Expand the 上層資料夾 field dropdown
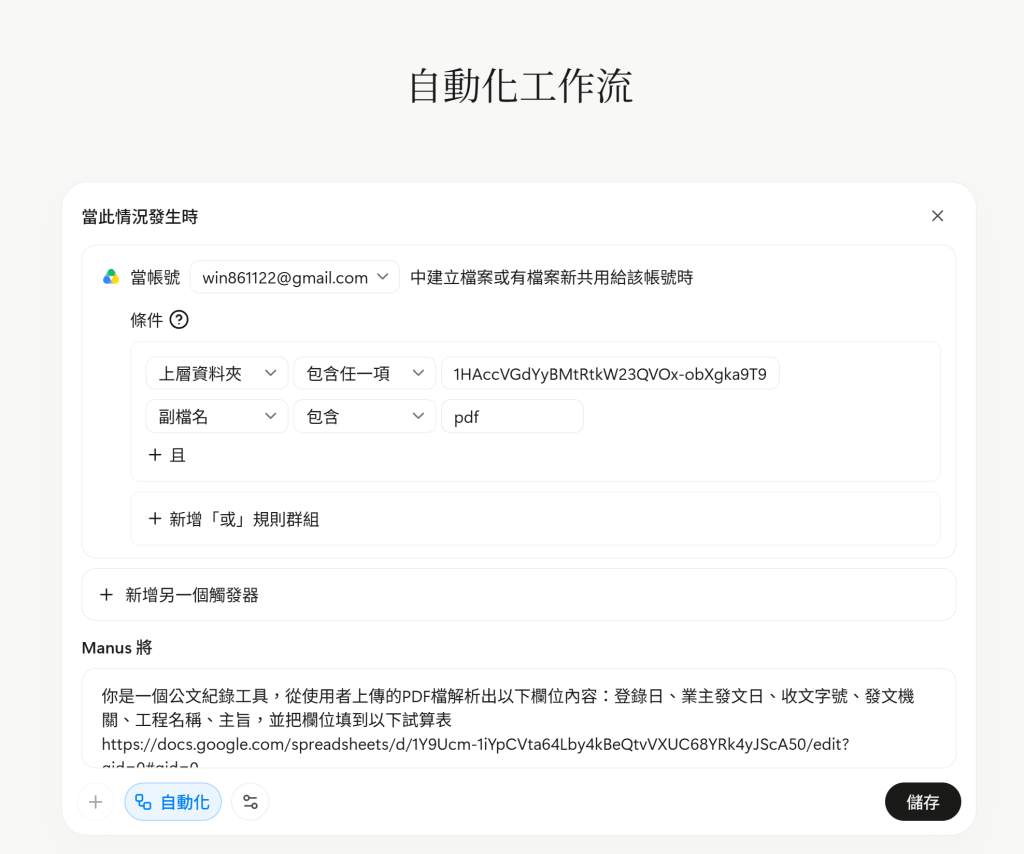This screenshot has height=854, width=1024. tap(217, 373)
